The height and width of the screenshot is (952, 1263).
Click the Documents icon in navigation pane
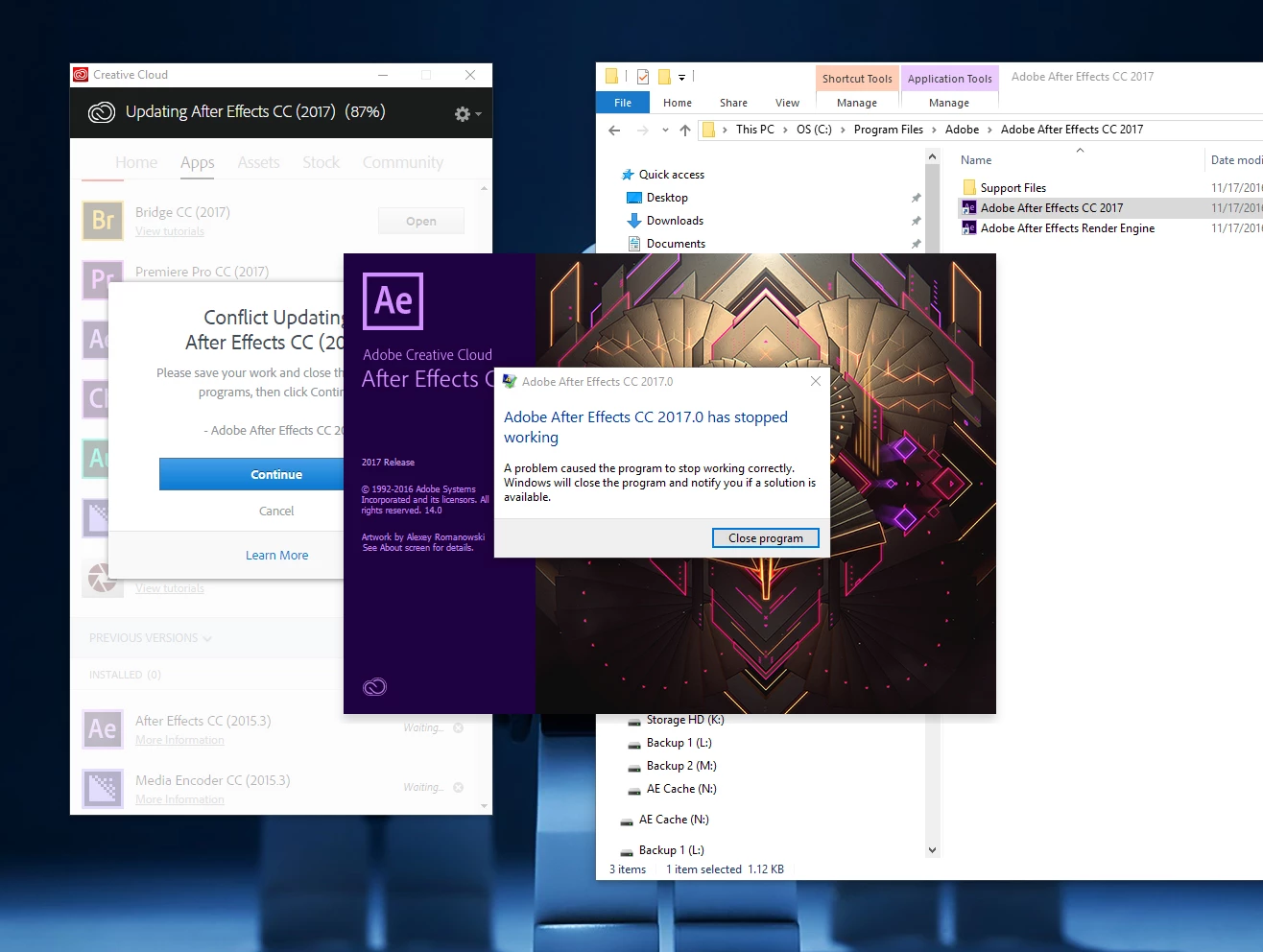pos(633,244)
